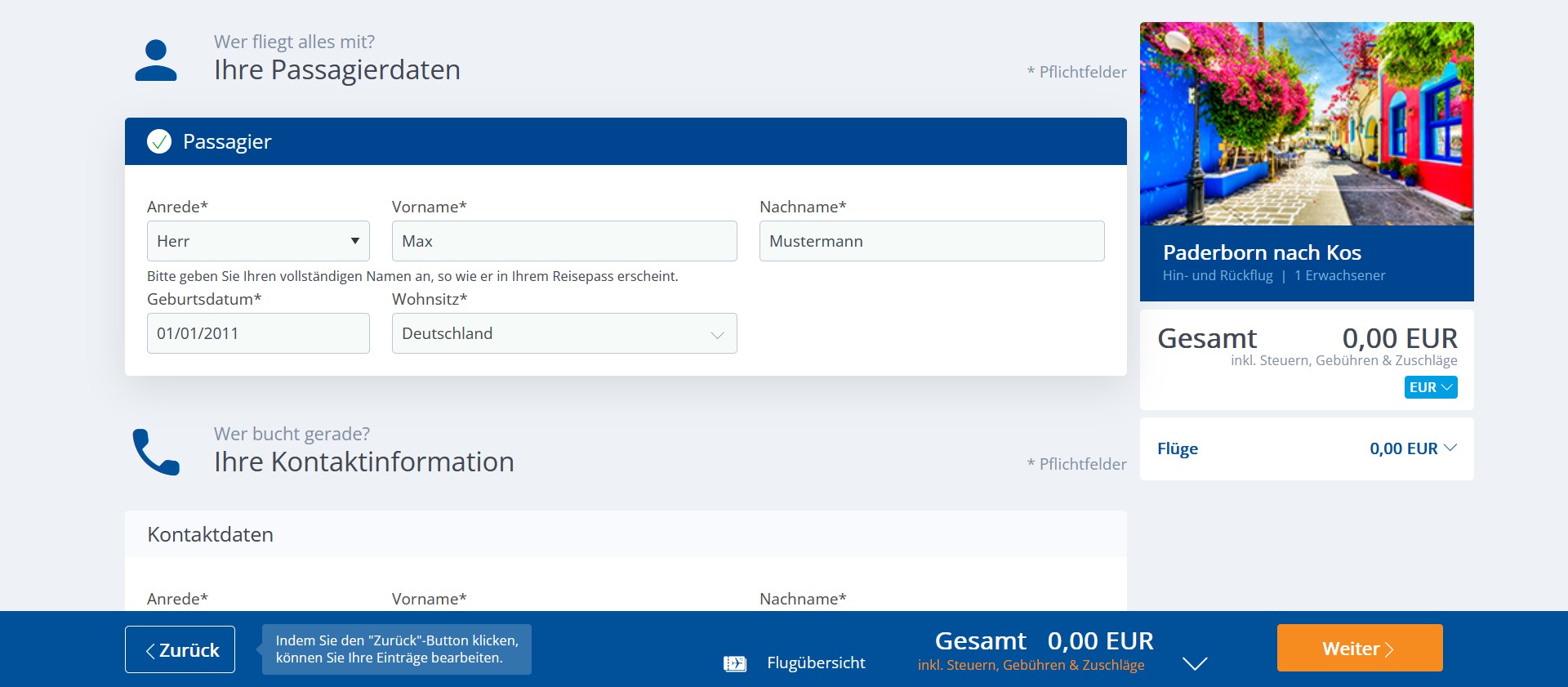Expand the Flüge price breakdown

click(1450, 448)
